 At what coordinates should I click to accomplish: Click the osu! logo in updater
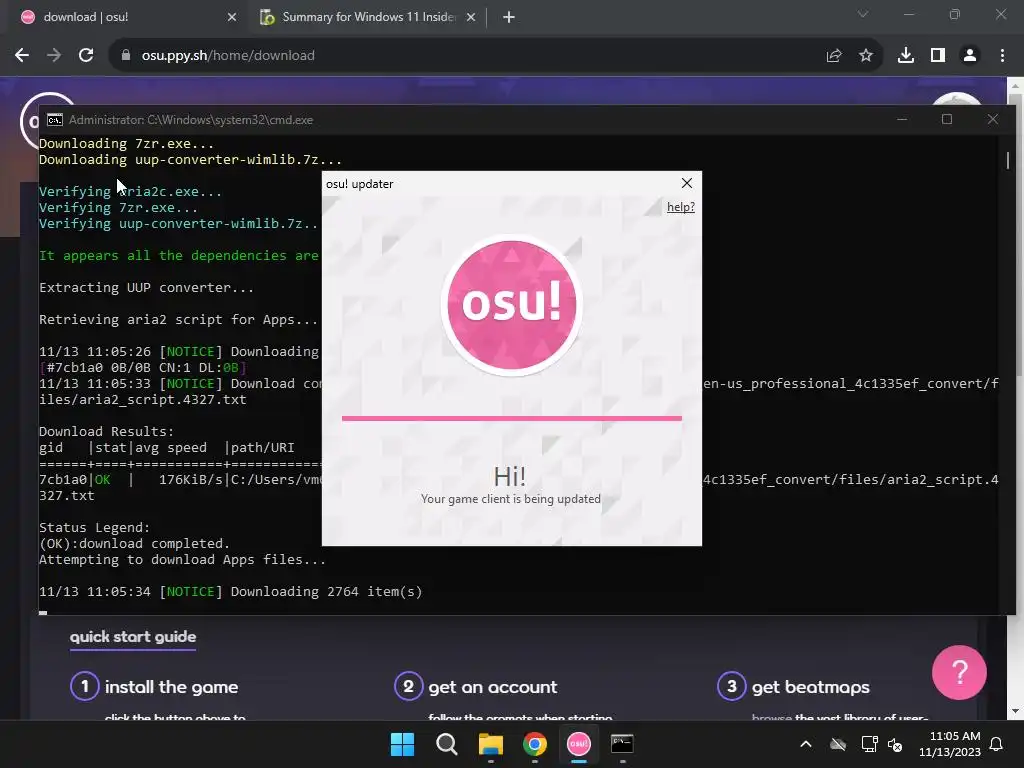(x=511, y=304)
